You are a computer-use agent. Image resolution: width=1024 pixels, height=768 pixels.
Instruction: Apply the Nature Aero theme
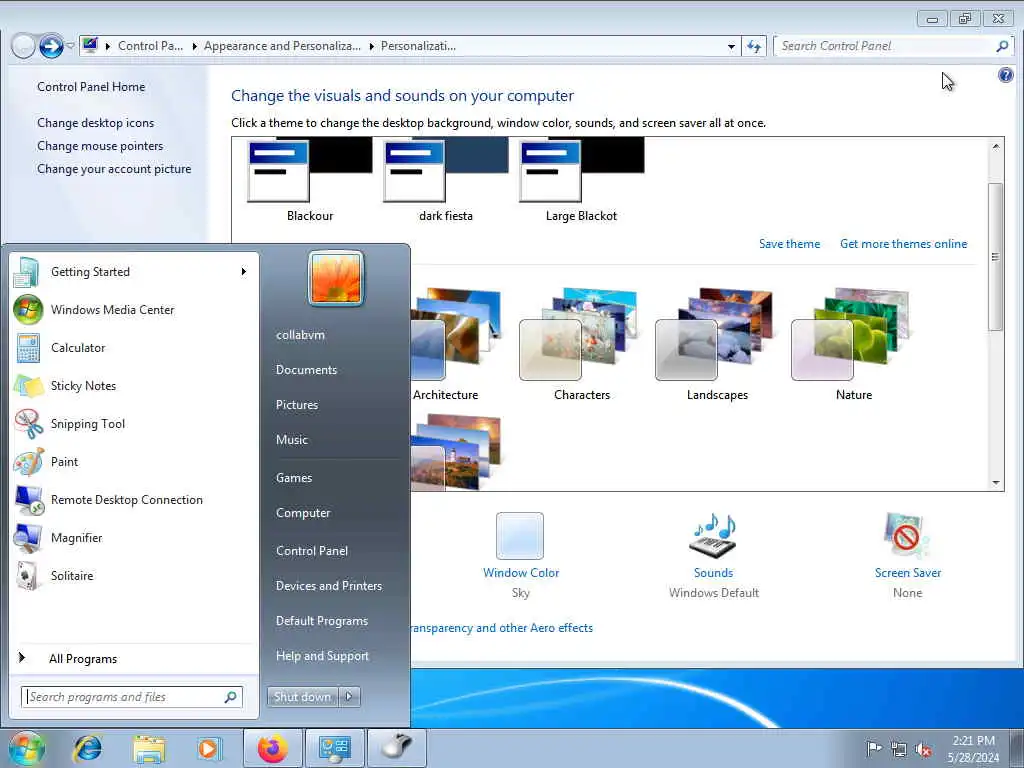(853, 344)
